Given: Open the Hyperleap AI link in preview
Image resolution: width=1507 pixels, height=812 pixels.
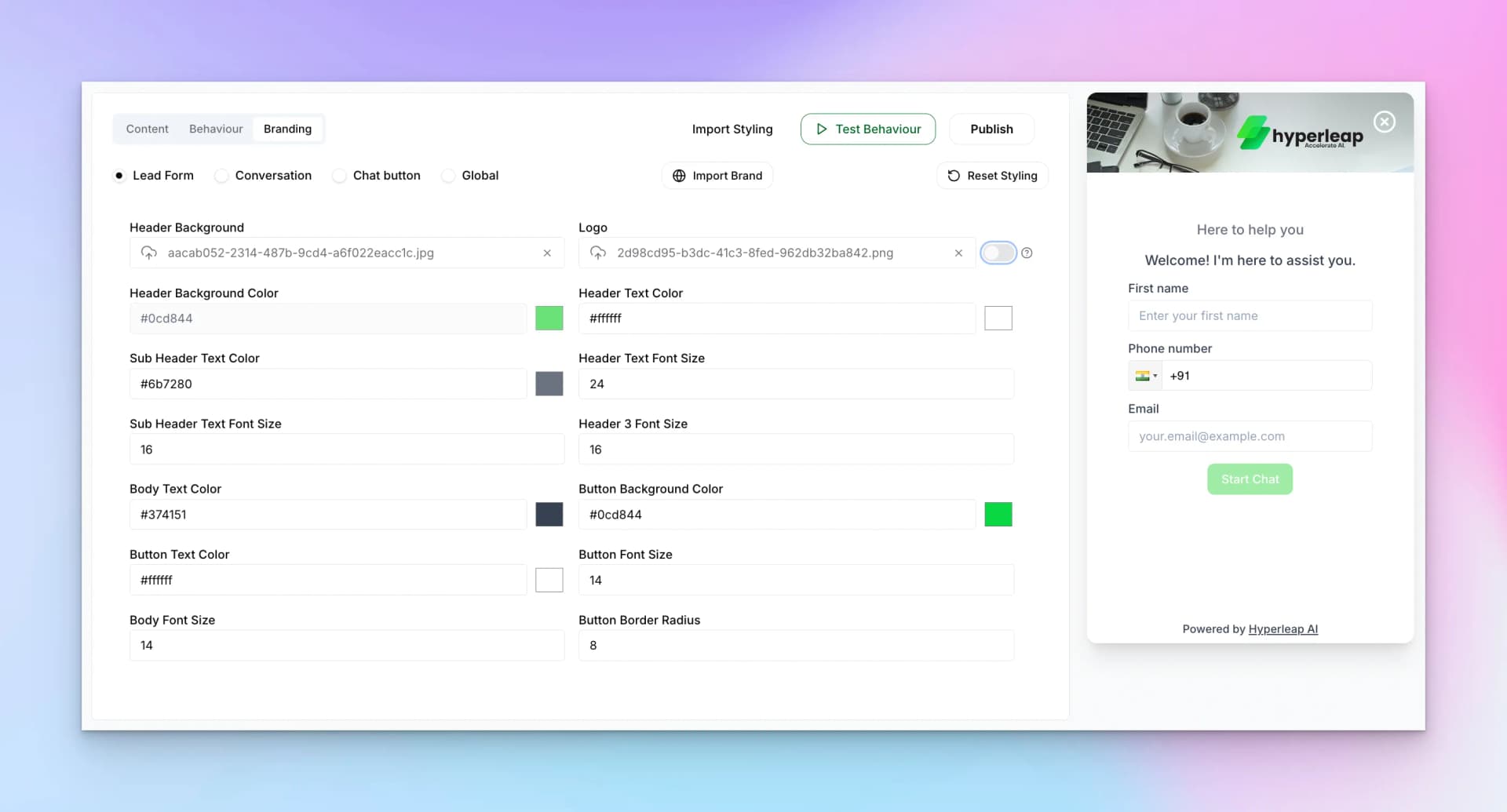Looking at the screenshot, I should (1283, 628).
